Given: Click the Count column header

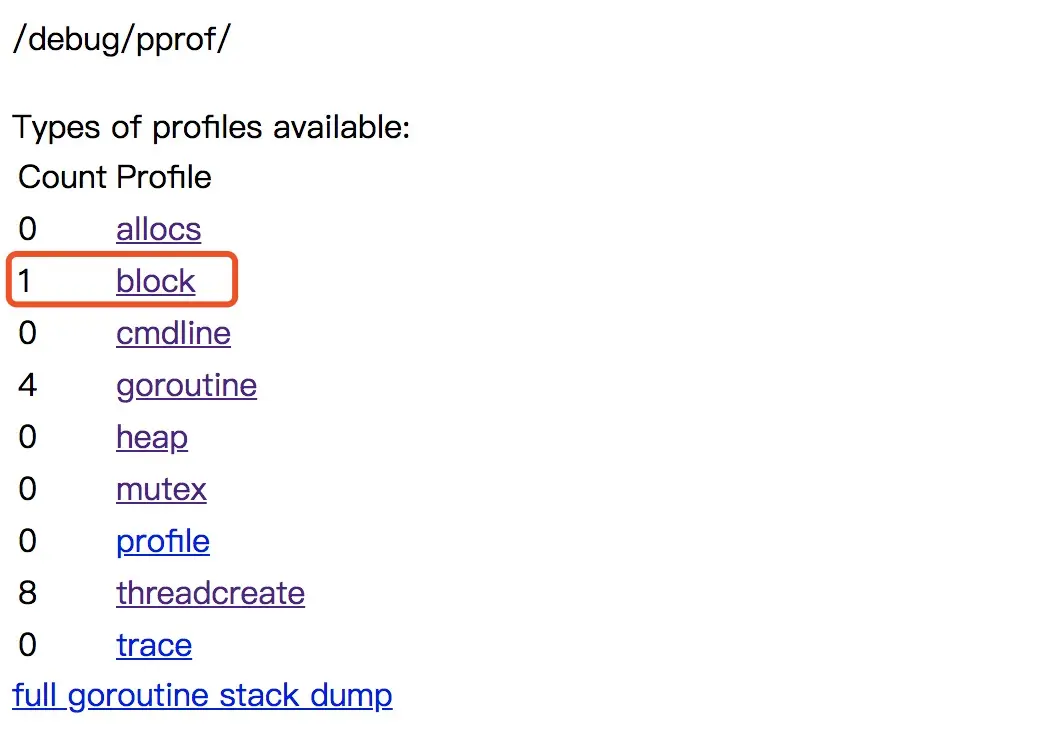Looking at the screenshot, I should point(62,178).
